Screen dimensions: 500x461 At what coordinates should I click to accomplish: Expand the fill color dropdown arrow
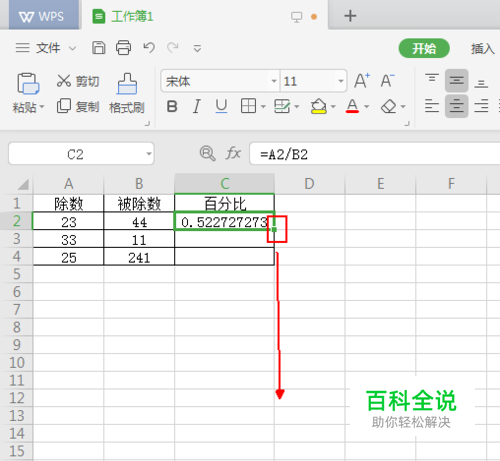(333, 107)
